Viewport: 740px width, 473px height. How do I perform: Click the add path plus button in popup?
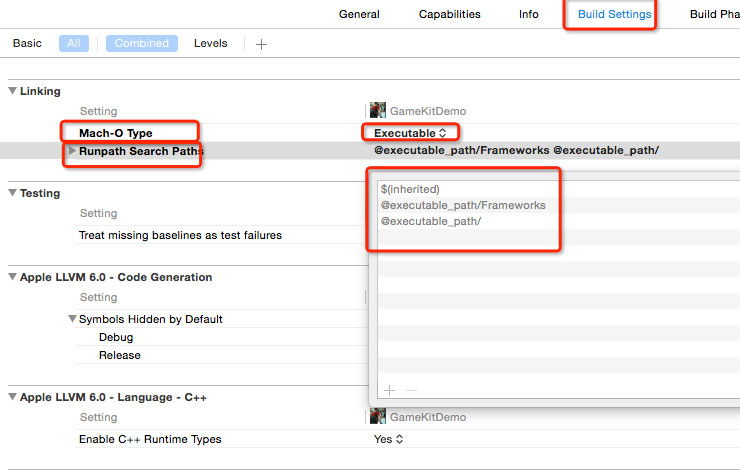click(x=389, y=390)
